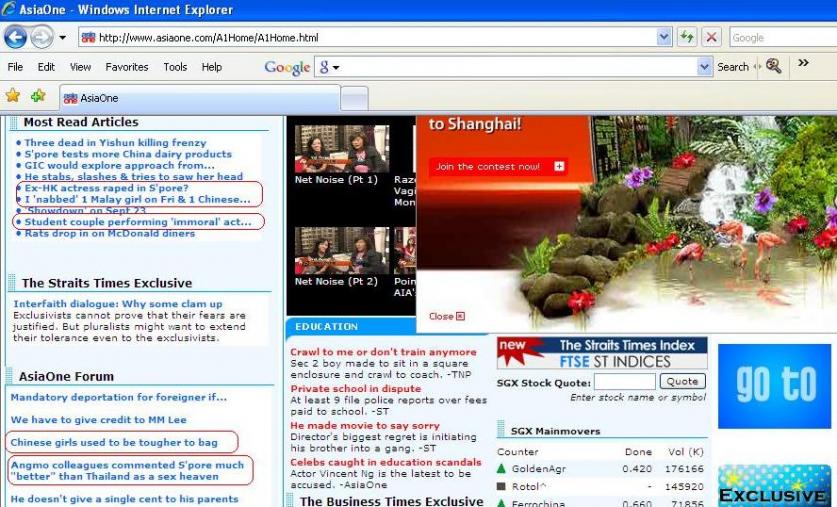Screen dimensions: 837x507
Task: Expand the toolbar overflow chevron
Action: click(x=803, y=63)
